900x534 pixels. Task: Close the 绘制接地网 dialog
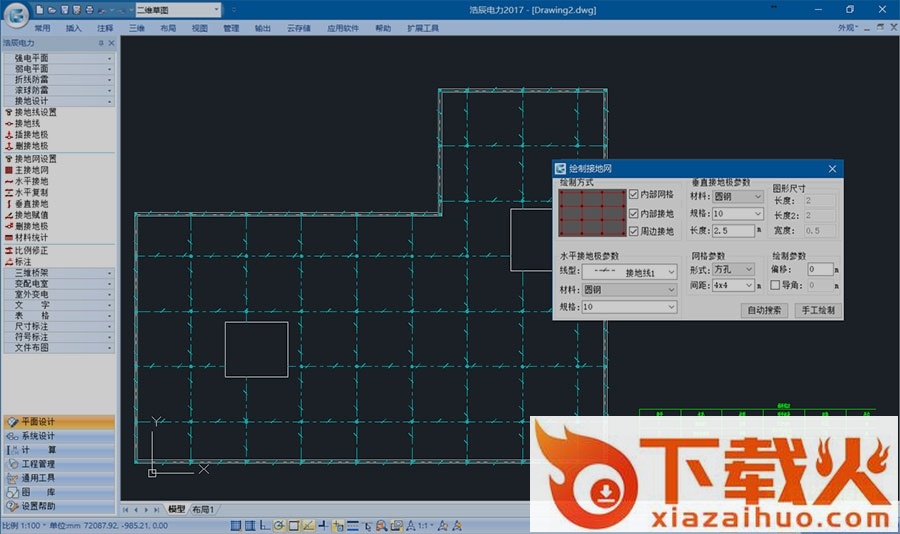(832, 169)
